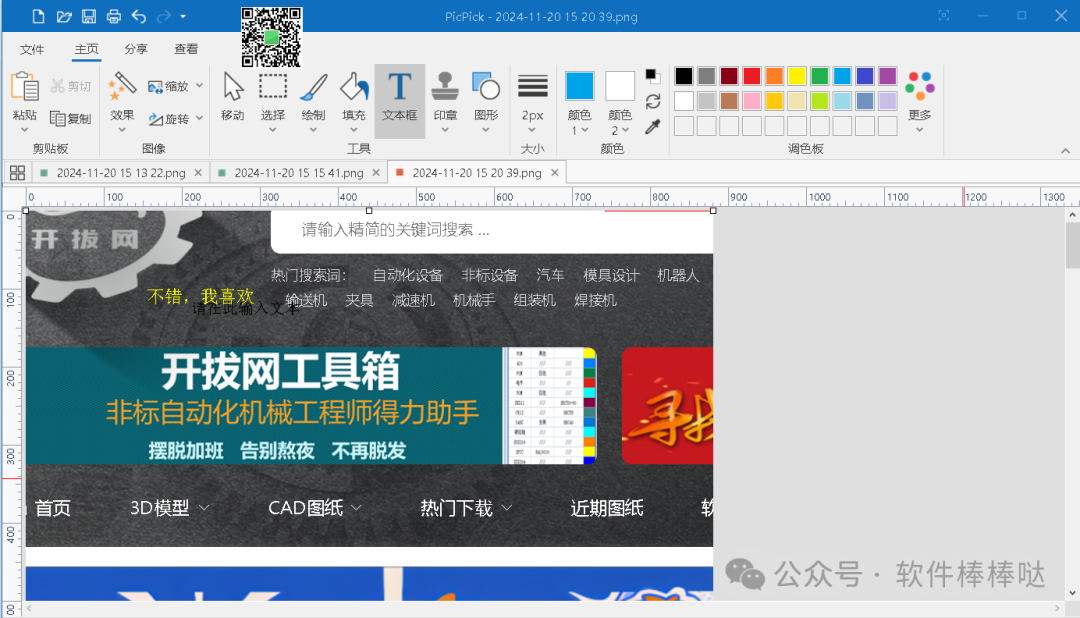Pick the pink palette swatch

(751, 101)
